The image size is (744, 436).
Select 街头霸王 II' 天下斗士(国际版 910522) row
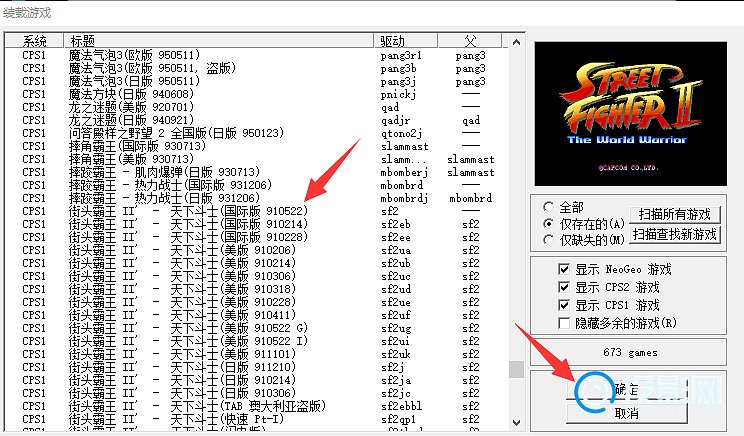pyautogui.click(x=256, y=211)
